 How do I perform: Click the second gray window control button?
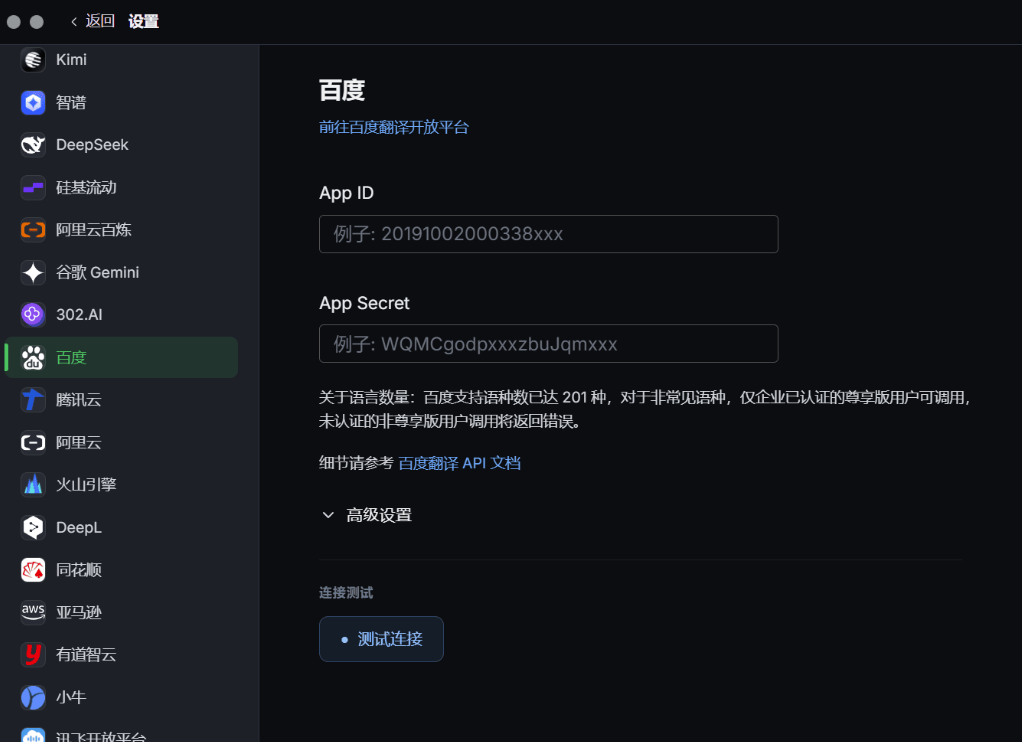[x=37, y=22]
